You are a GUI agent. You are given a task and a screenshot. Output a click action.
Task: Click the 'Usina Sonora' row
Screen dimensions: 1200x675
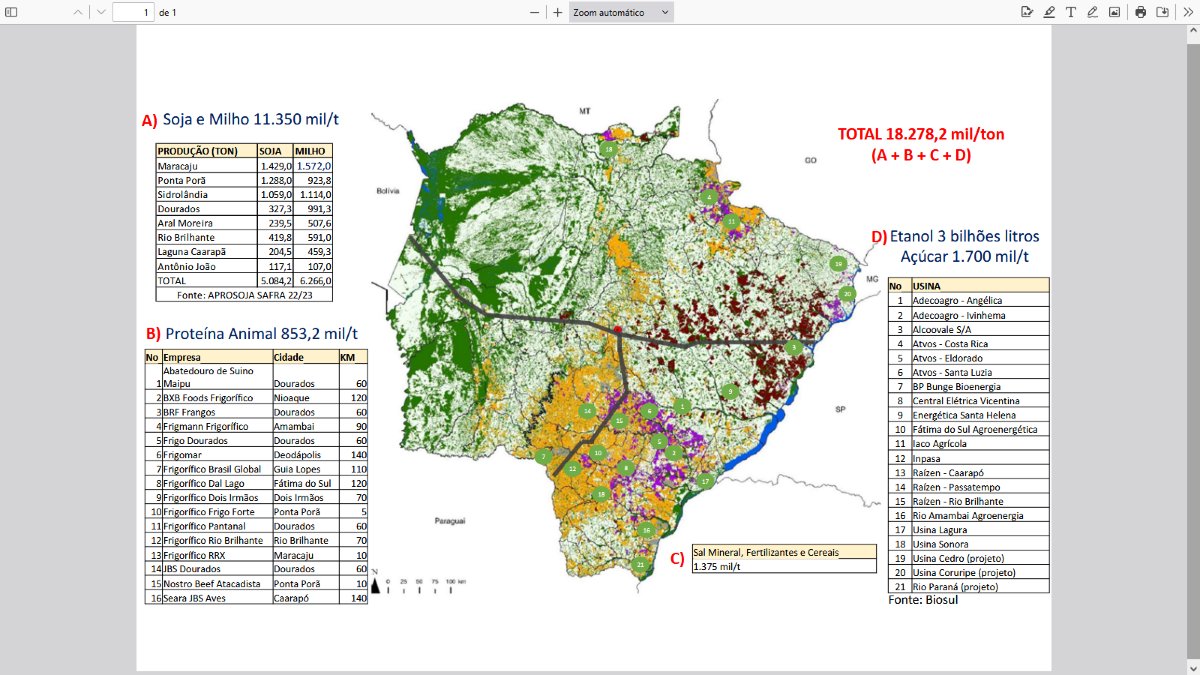point(968,544)
